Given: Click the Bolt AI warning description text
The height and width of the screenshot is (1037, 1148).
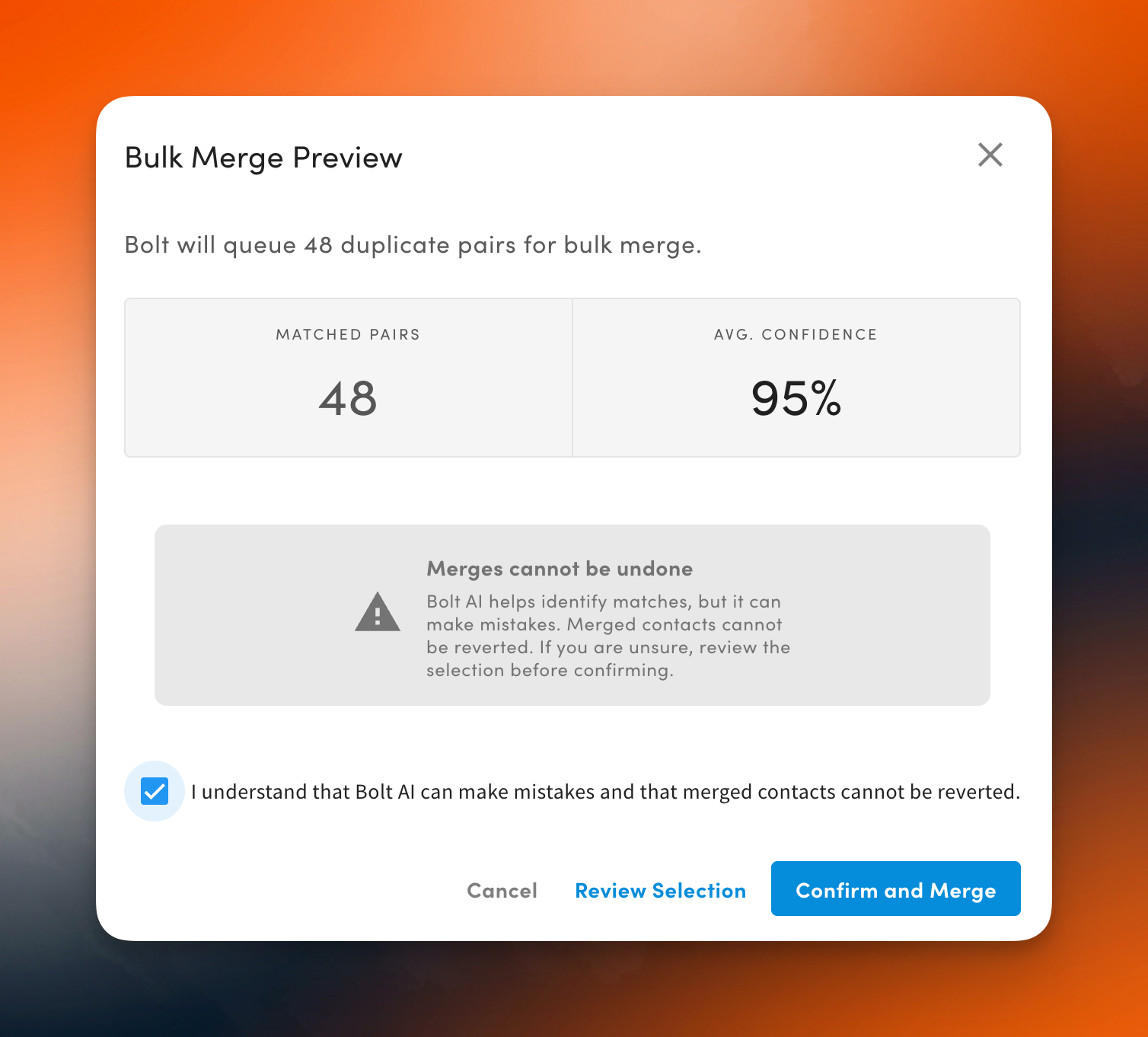Looking at the screenshot, I should [608, 636].
